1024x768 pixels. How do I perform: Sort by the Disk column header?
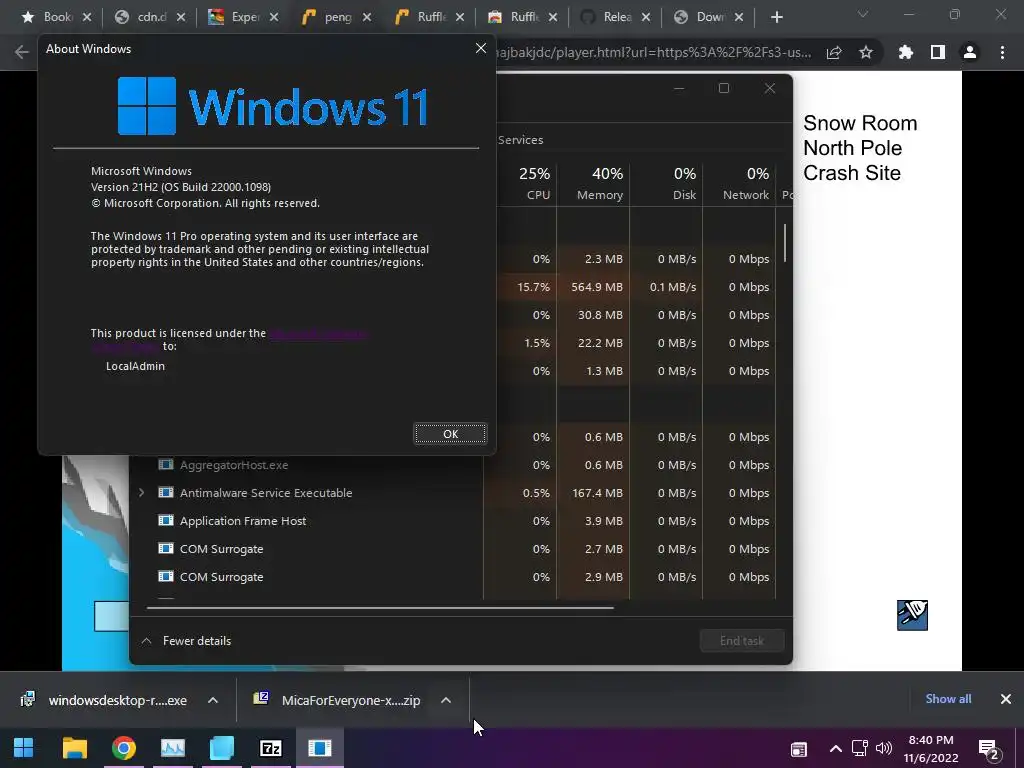(x=666, y=183)
